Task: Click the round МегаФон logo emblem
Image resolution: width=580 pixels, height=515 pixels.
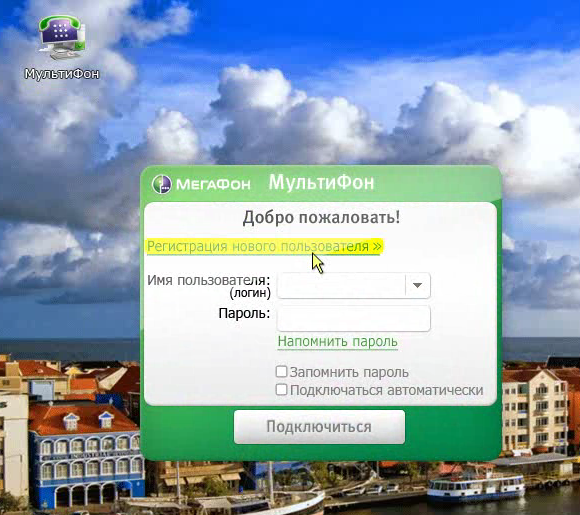Action: coord(162,184)
